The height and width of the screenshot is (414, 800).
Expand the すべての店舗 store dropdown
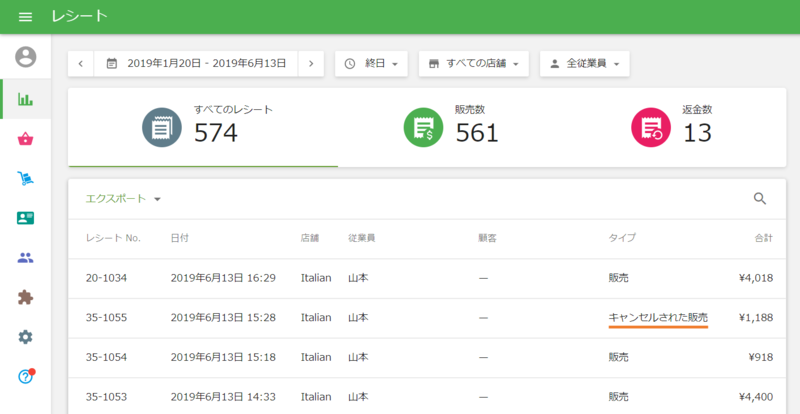[473, 63]
